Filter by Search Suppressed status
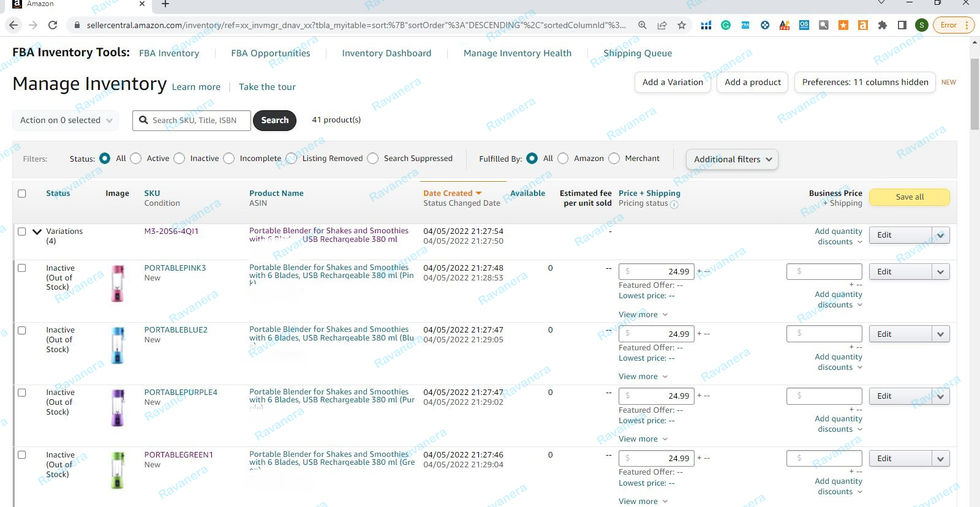 click(373, 159)
